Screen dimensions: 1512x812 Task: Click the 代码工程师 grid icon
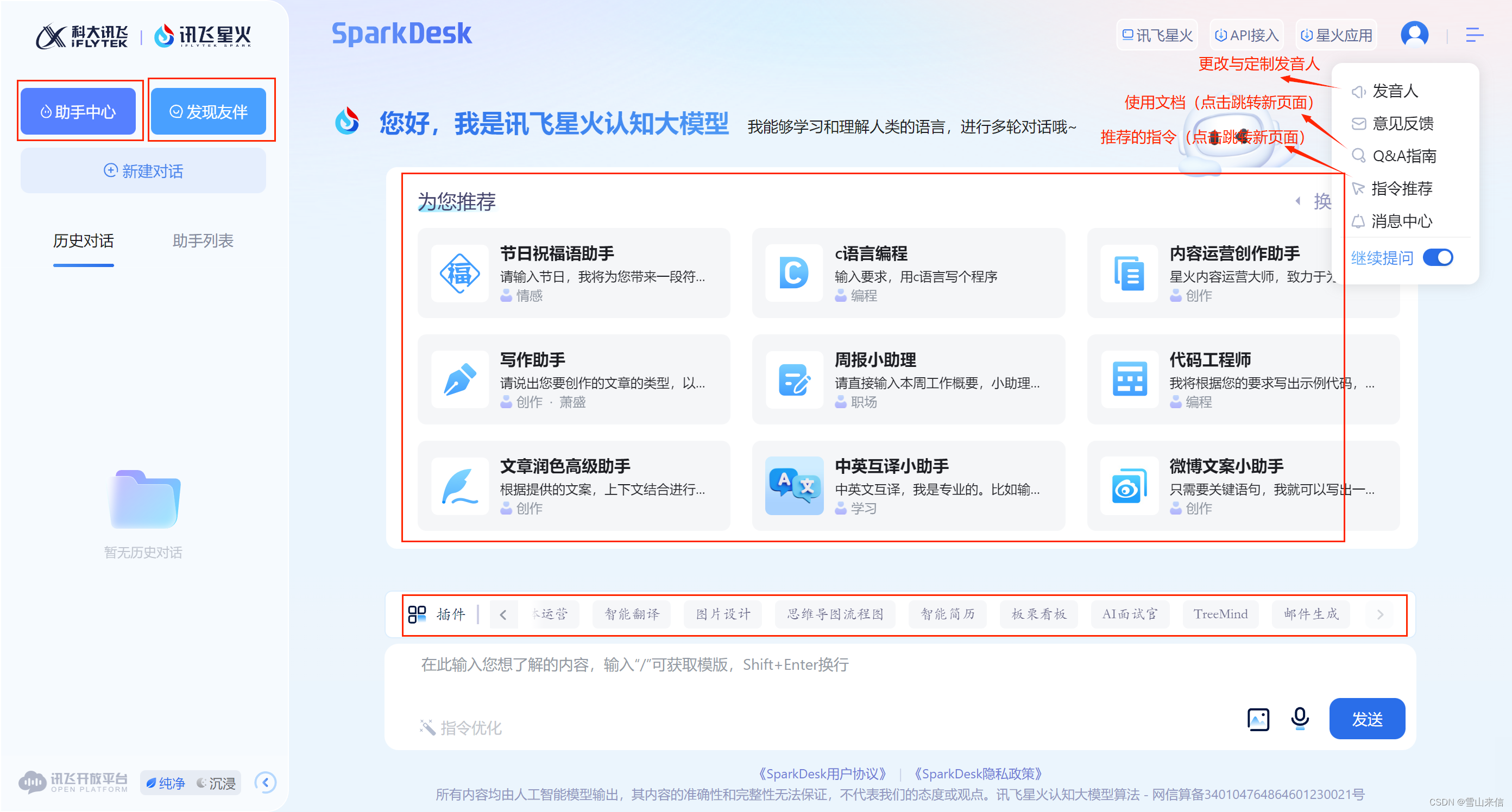(x=1129, y=379)
